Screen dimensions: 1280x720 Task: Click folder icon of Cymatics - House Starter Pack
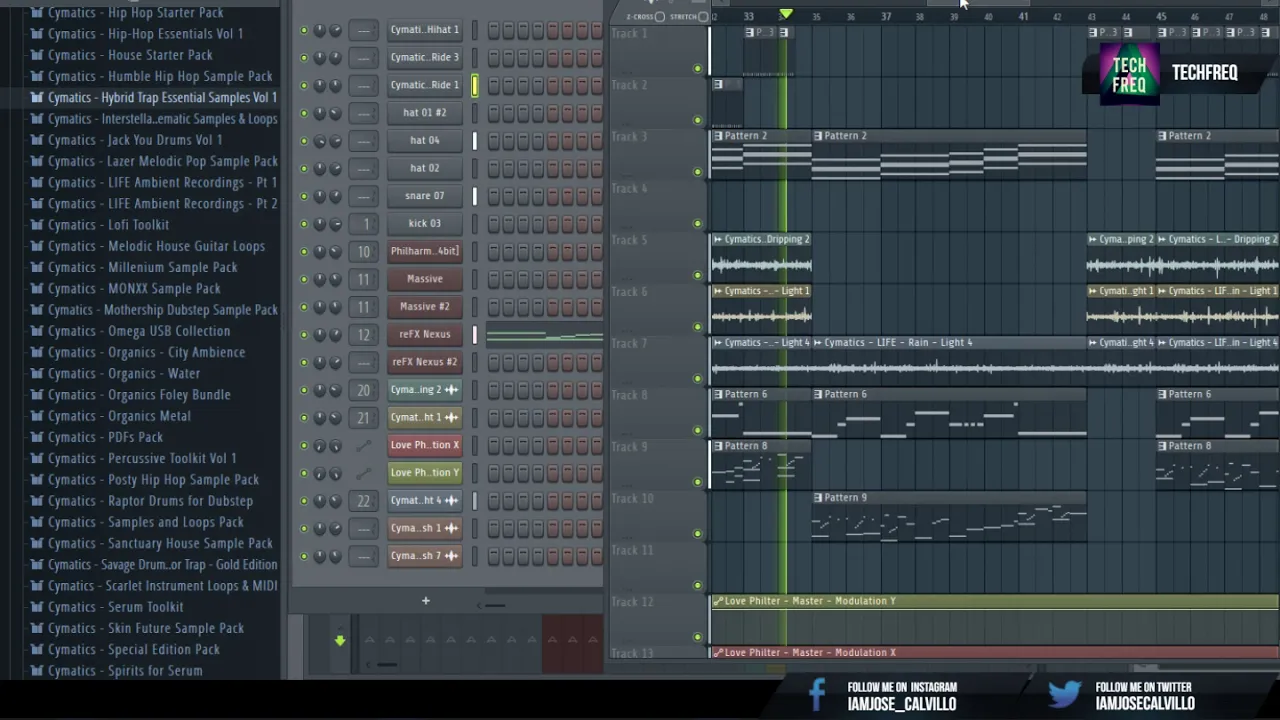coord(37,55)
